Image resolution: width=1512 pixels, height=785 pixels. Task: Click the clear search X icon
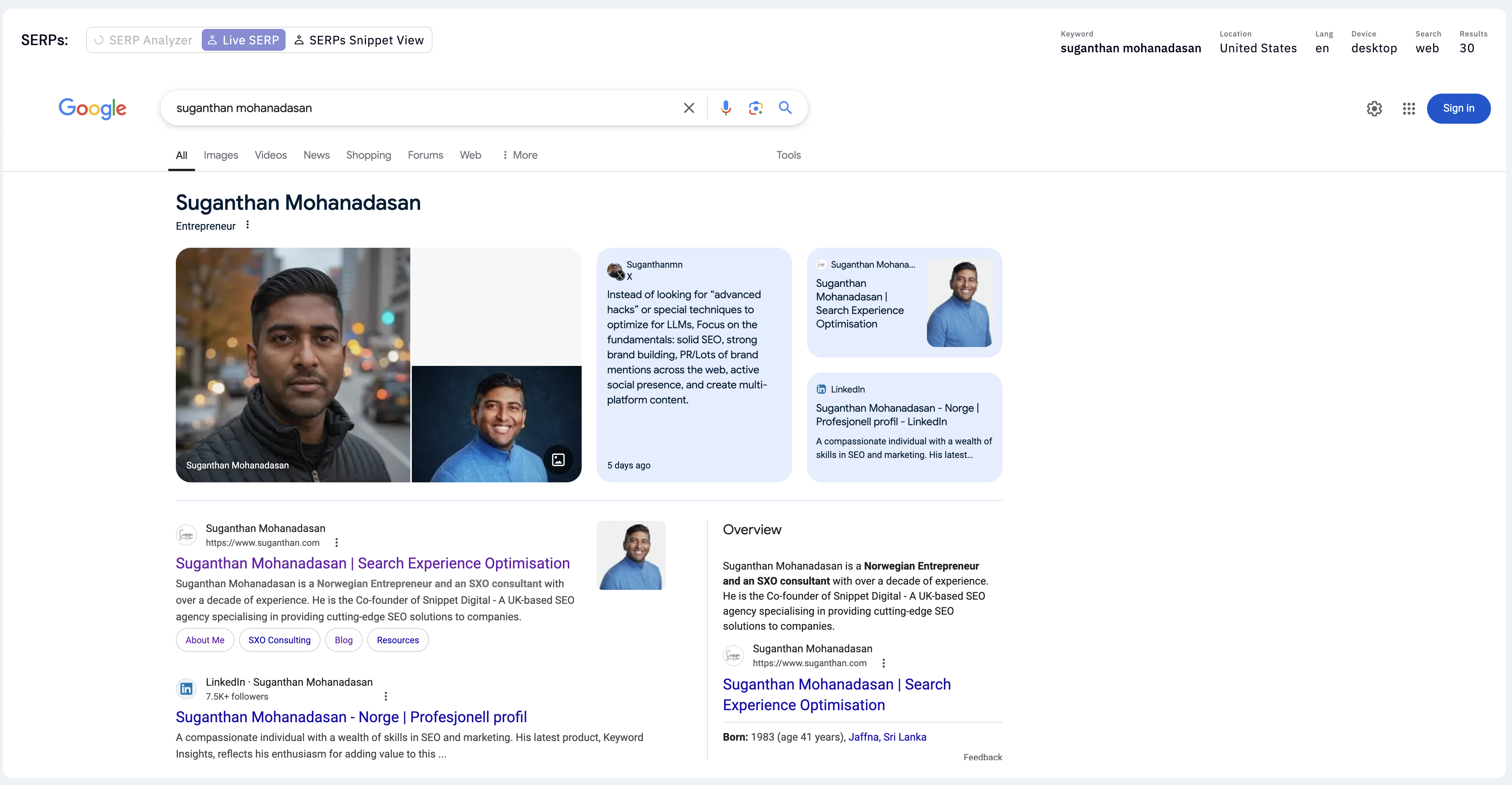pos(689,108)
